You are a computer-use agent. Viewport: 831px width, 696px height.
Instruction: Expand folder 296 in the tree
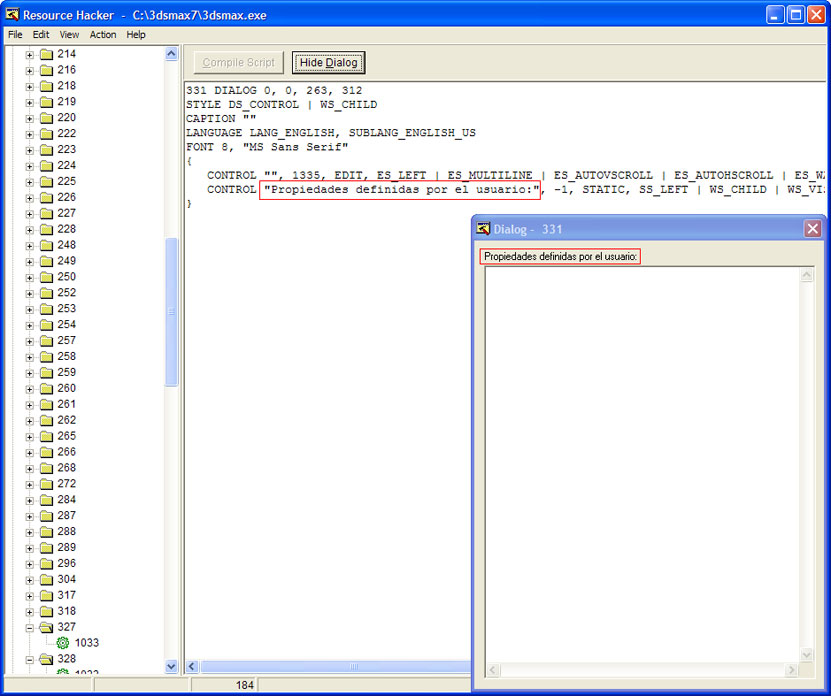(x=30, y=564)
